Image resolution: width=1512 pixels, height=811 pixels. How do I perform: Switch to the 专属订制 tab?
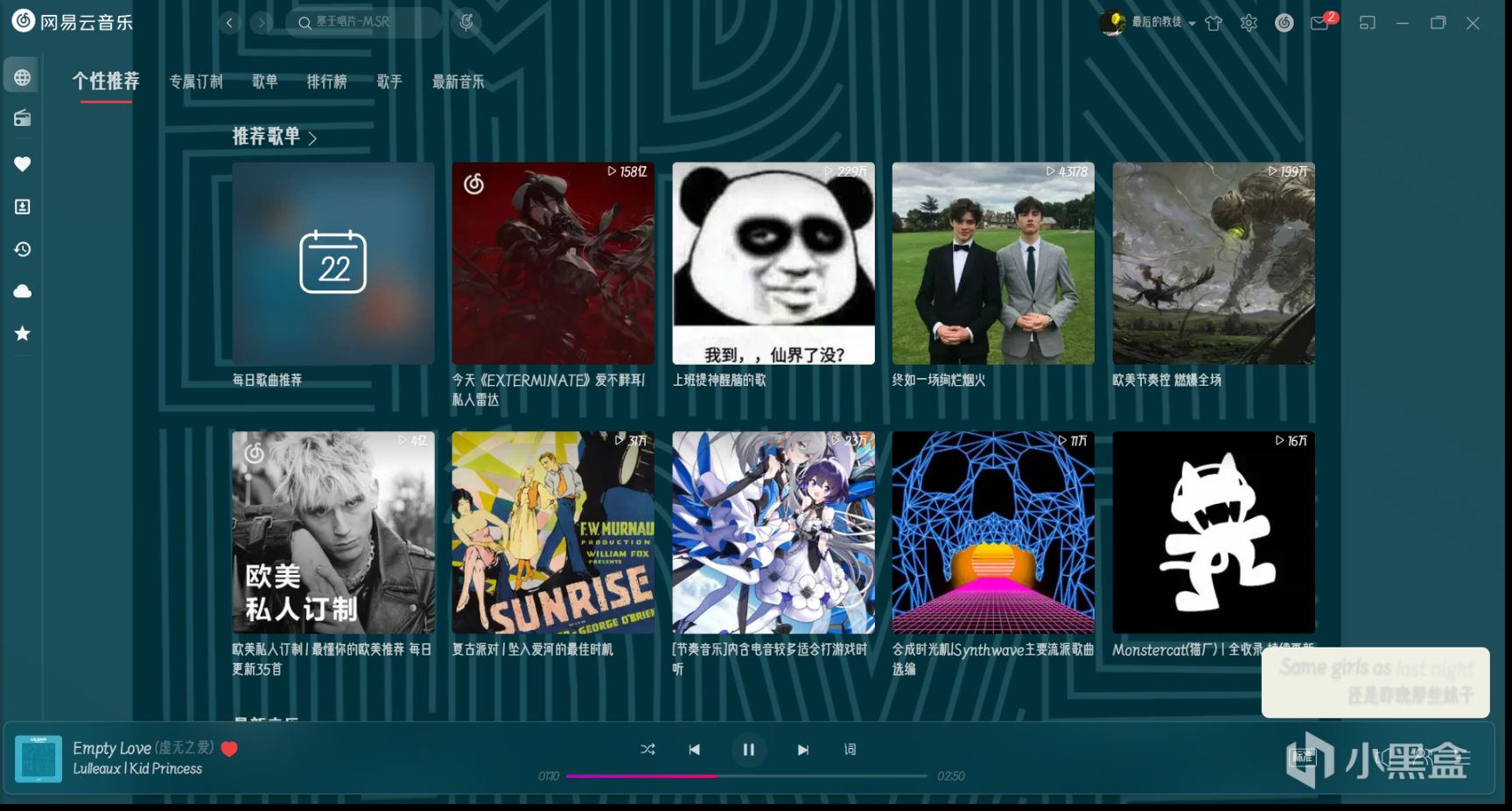(196, 81)
